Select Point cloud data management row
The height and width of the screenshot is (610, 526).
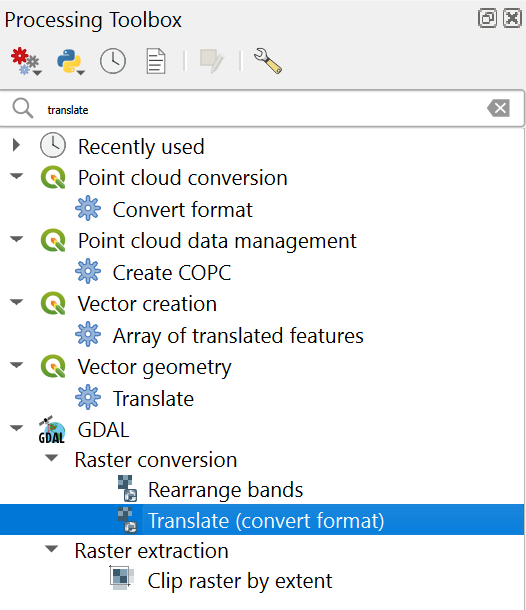pyautogui.click(x=262, y=241)
